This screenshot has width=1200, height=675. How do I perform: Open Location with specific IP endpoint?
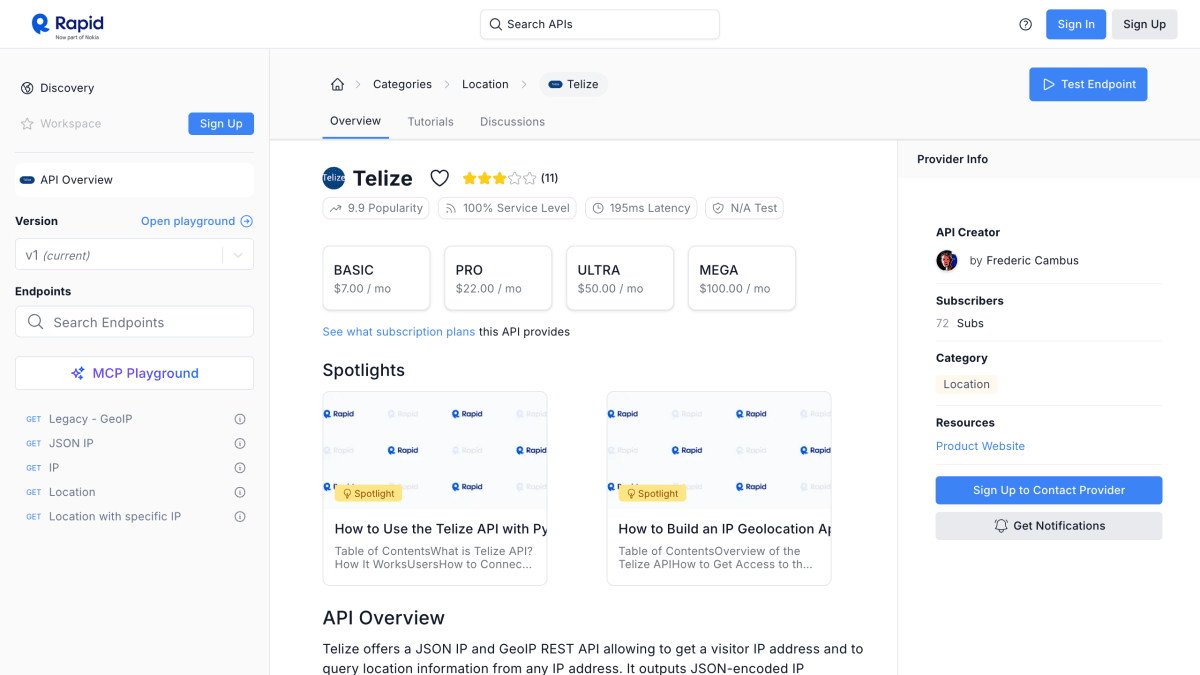tap(115, 517)
